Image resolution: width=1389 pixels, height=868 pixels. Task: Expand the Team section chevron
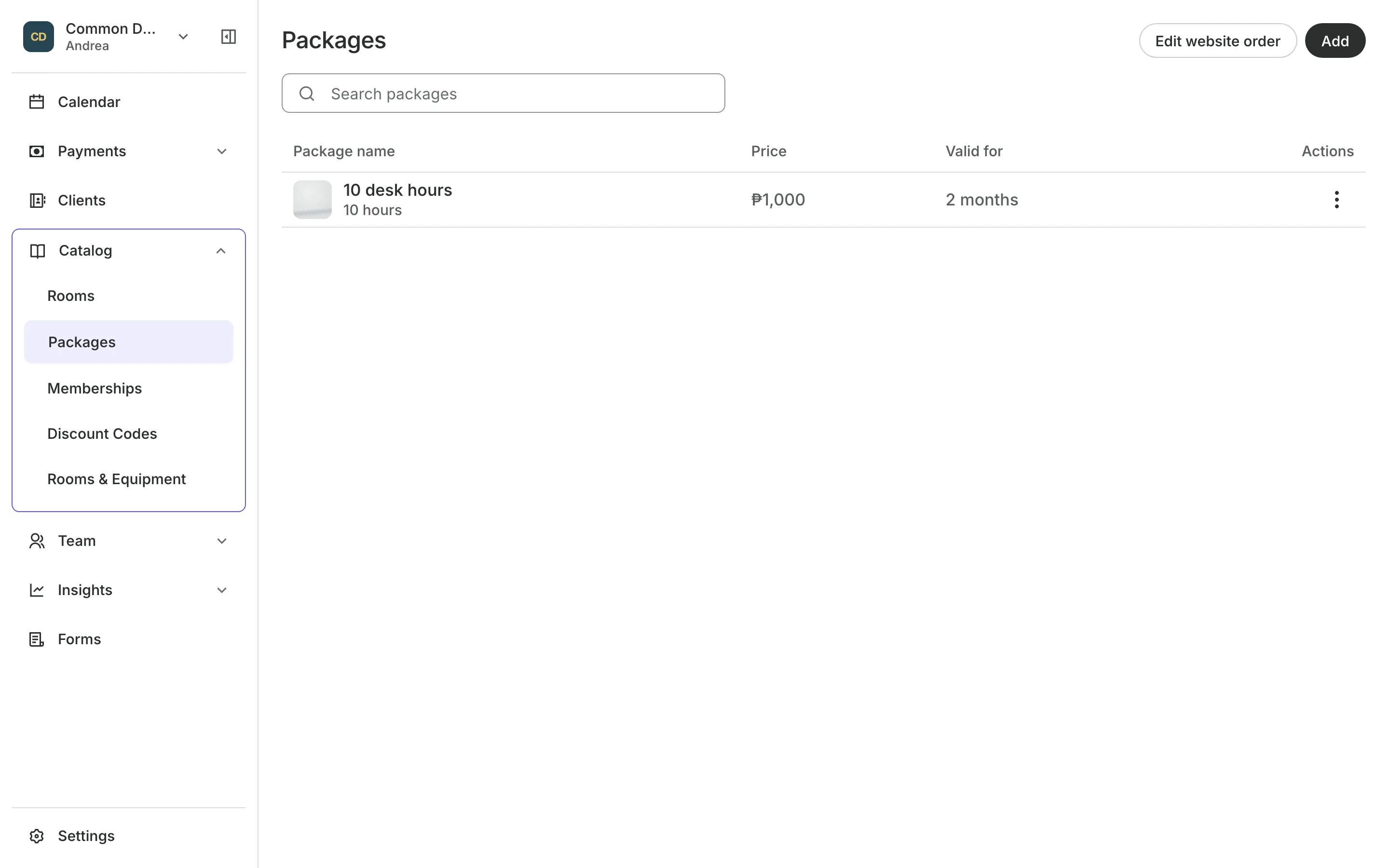(x=221, y=542)
